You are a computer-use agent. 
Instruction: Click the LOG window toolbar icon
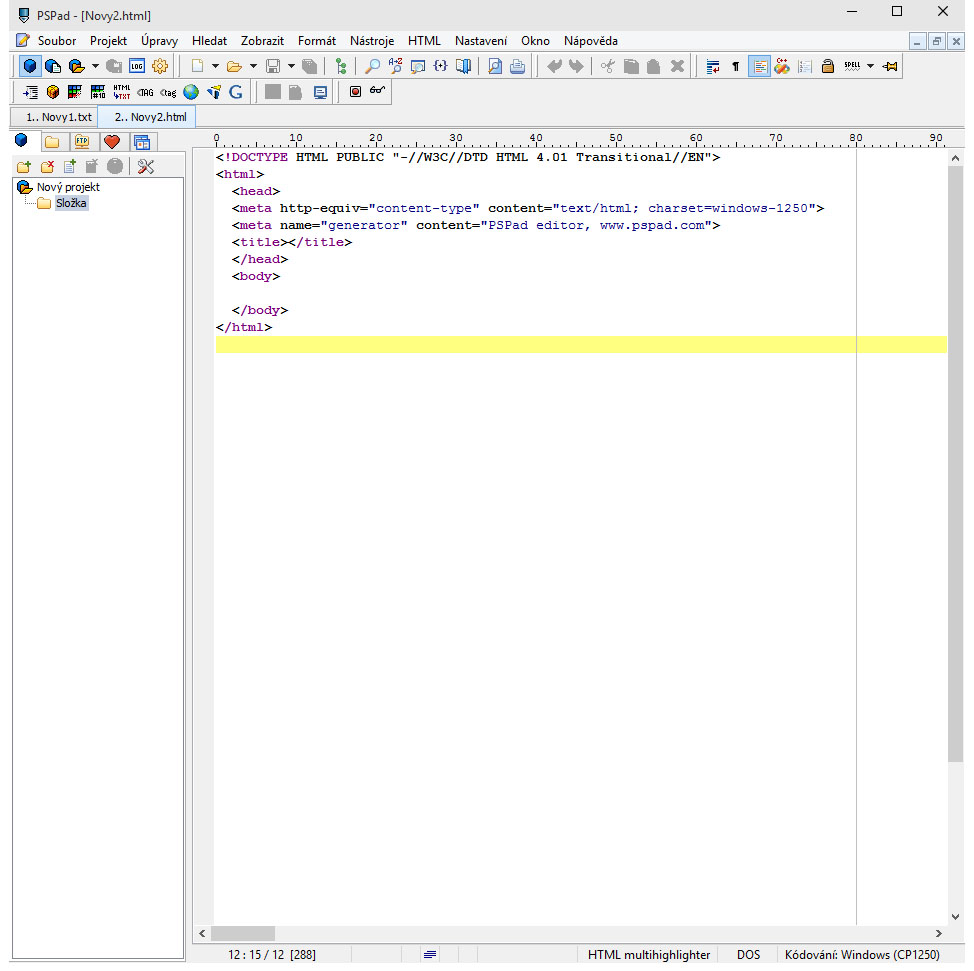coord(137,67)
